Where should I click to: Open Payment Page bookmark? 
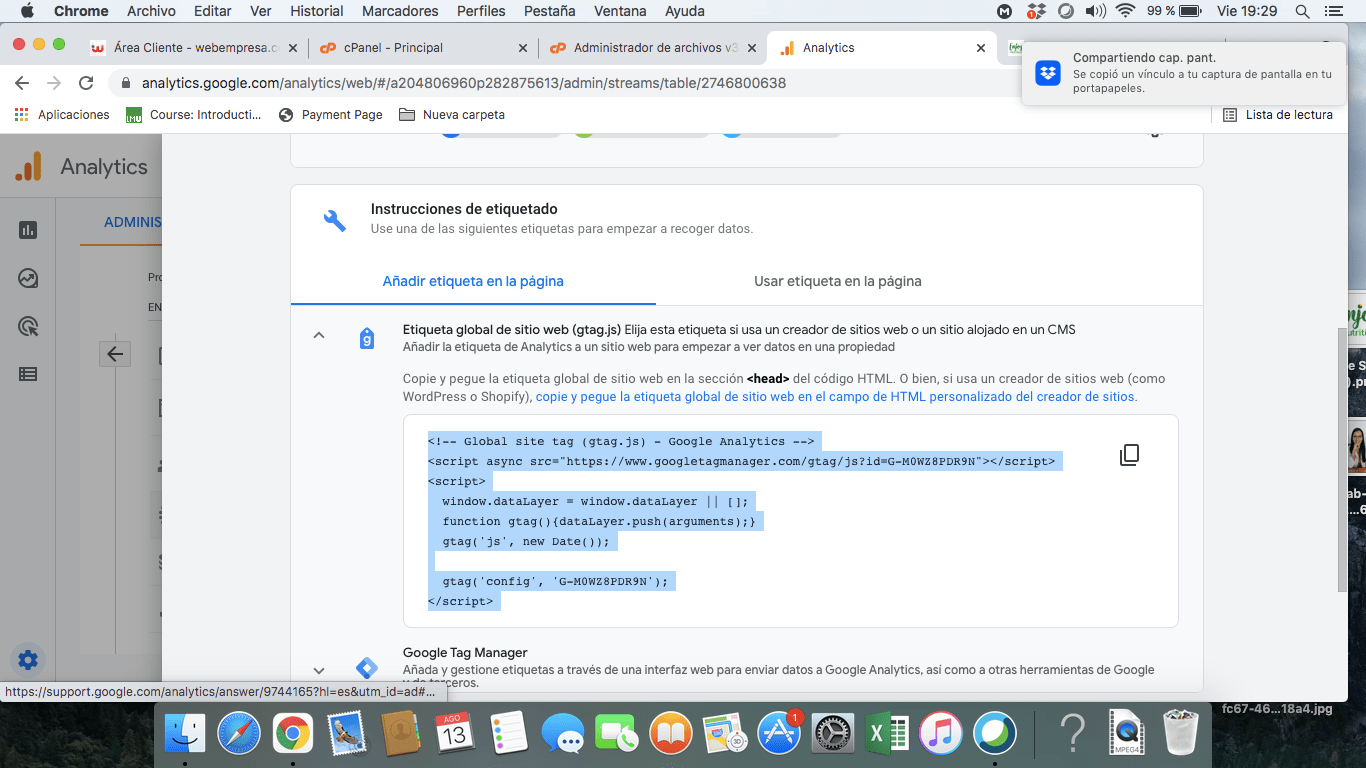(331, 115)
